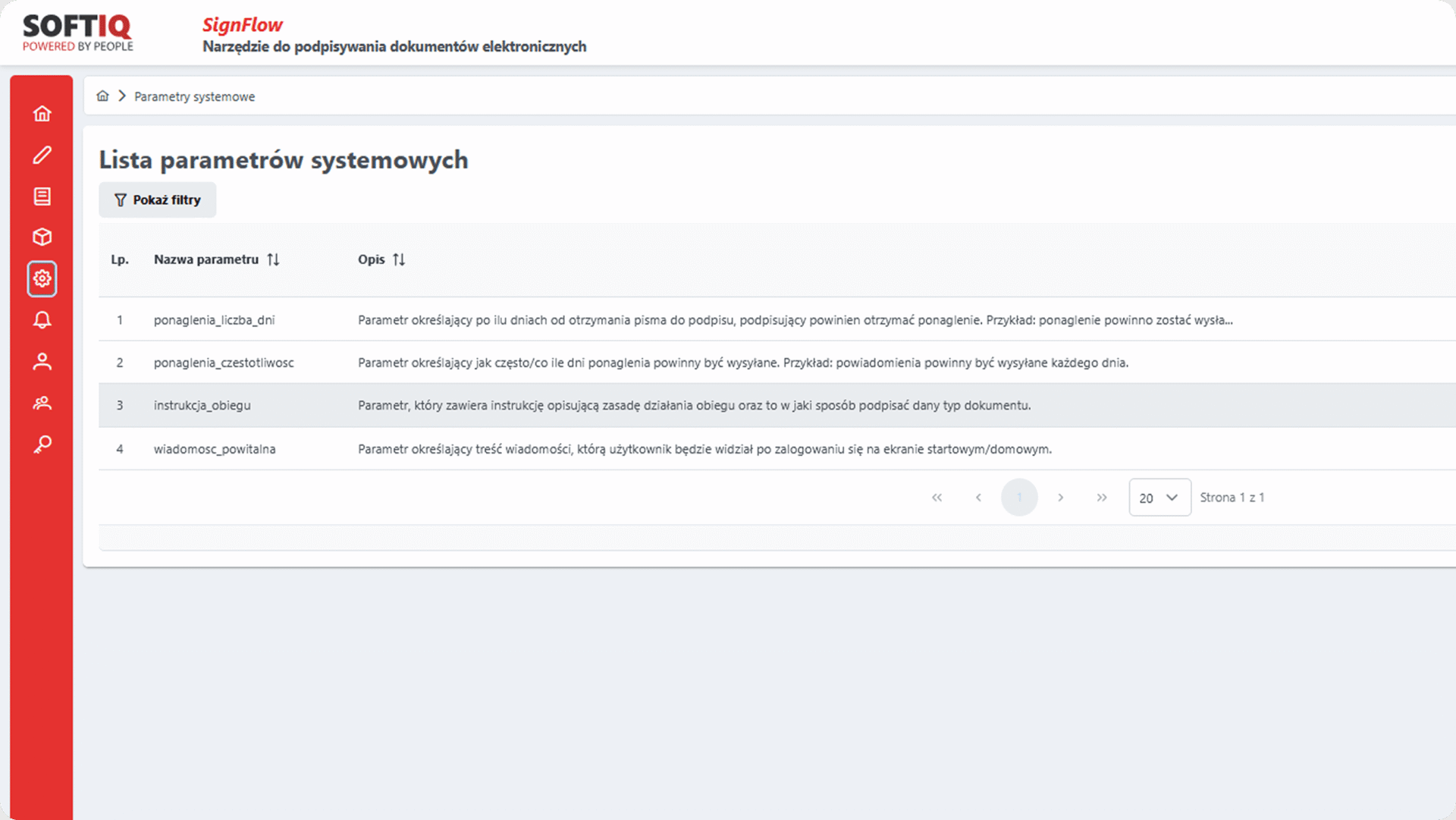Open the user group icon in sidebar
Image resolution: width=1456 pixels, height=820 pixels.
pyautogui.click(x=42, y=403)
